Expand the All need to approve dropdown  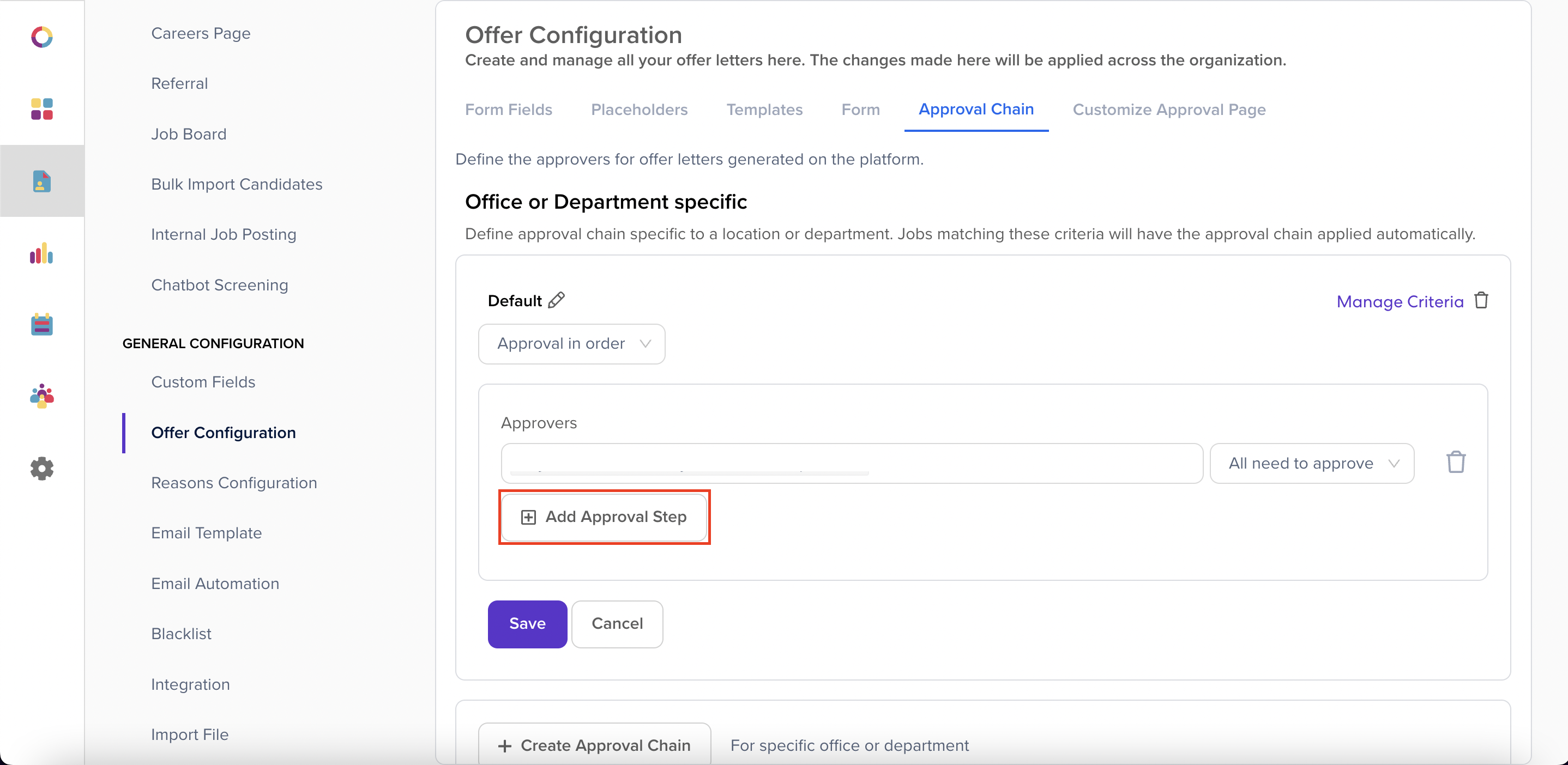pos(1312,463)
